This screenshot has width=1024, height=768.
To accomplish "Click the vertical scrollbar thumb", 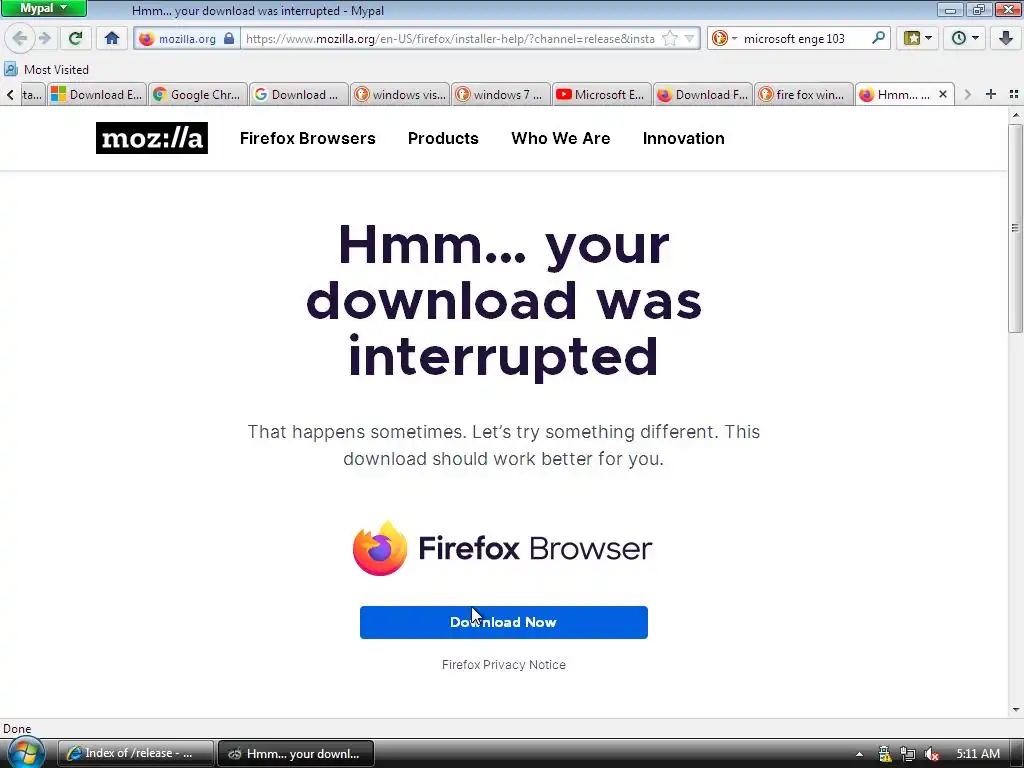I will point(1015,229).
